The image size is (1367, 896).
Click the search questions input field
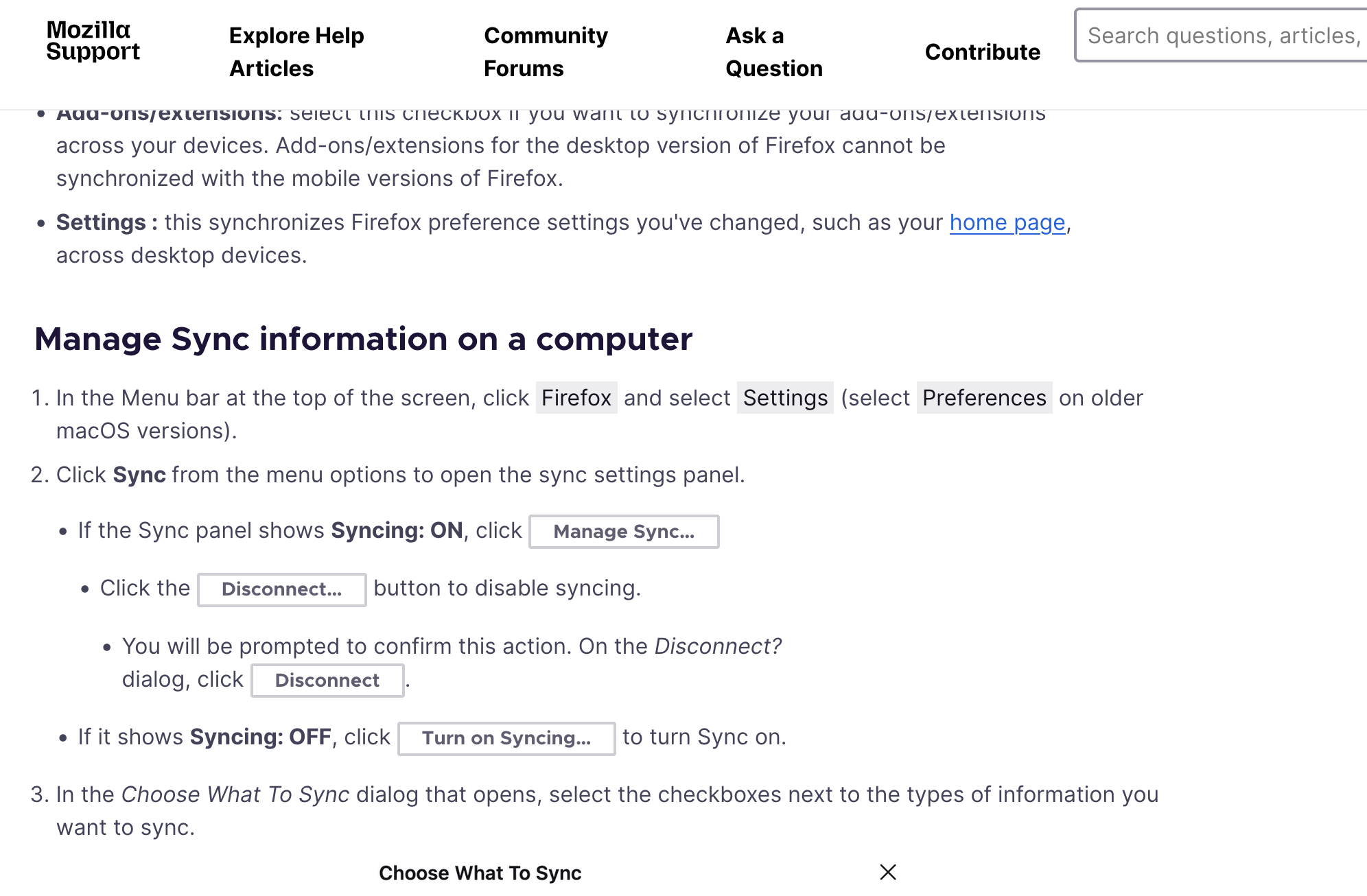(x=1222, y=36)
